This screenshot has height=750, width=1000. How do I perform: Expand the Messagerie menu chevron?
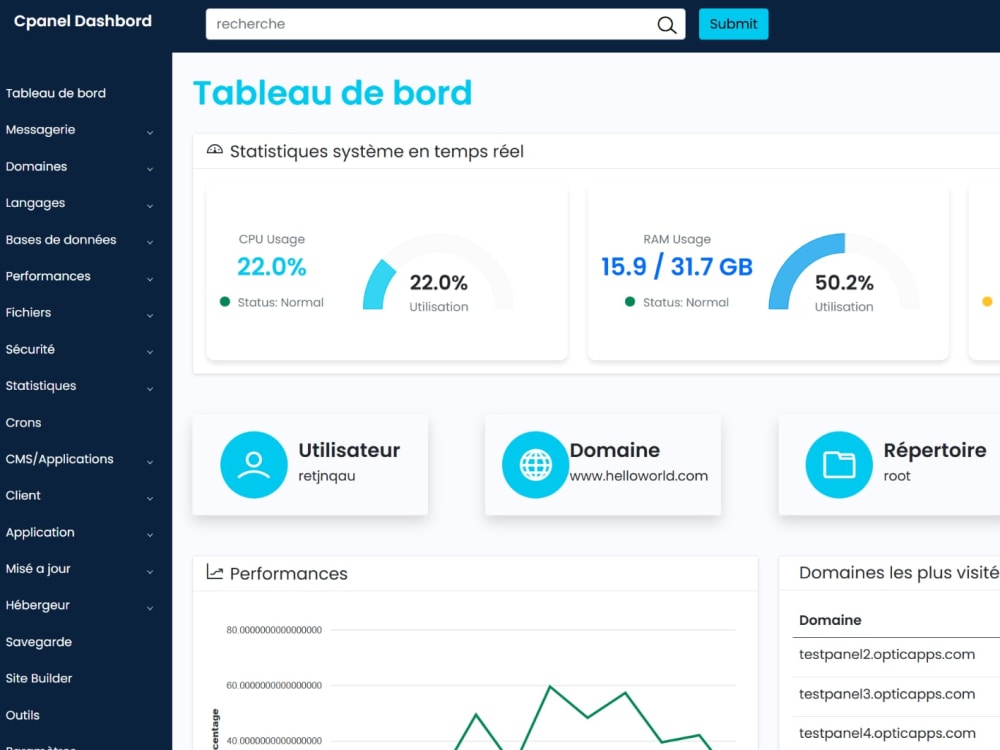click(x=150, y=133)
